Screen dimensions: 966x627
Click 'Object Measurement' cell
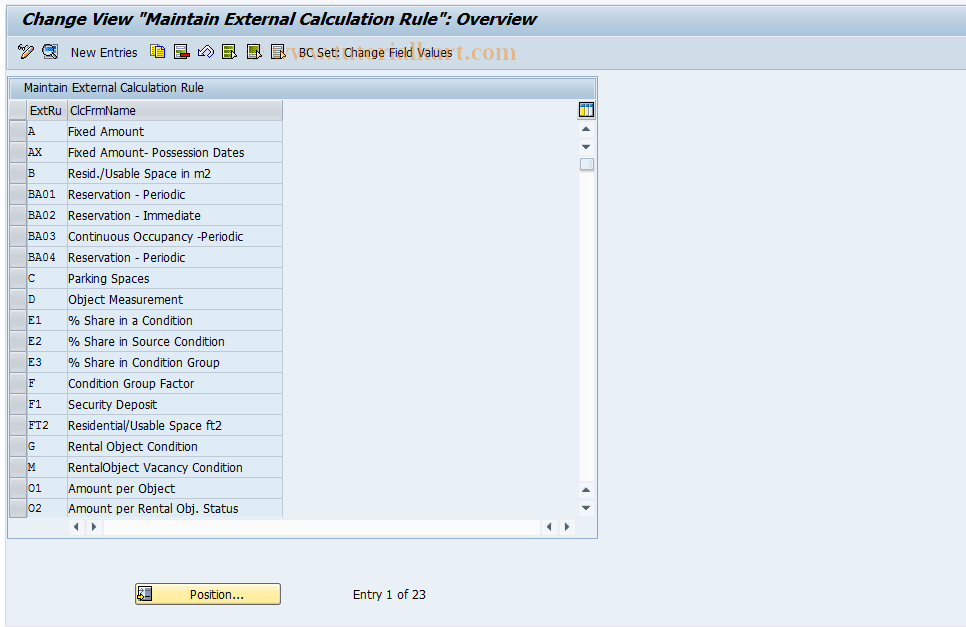pos(174,299)
